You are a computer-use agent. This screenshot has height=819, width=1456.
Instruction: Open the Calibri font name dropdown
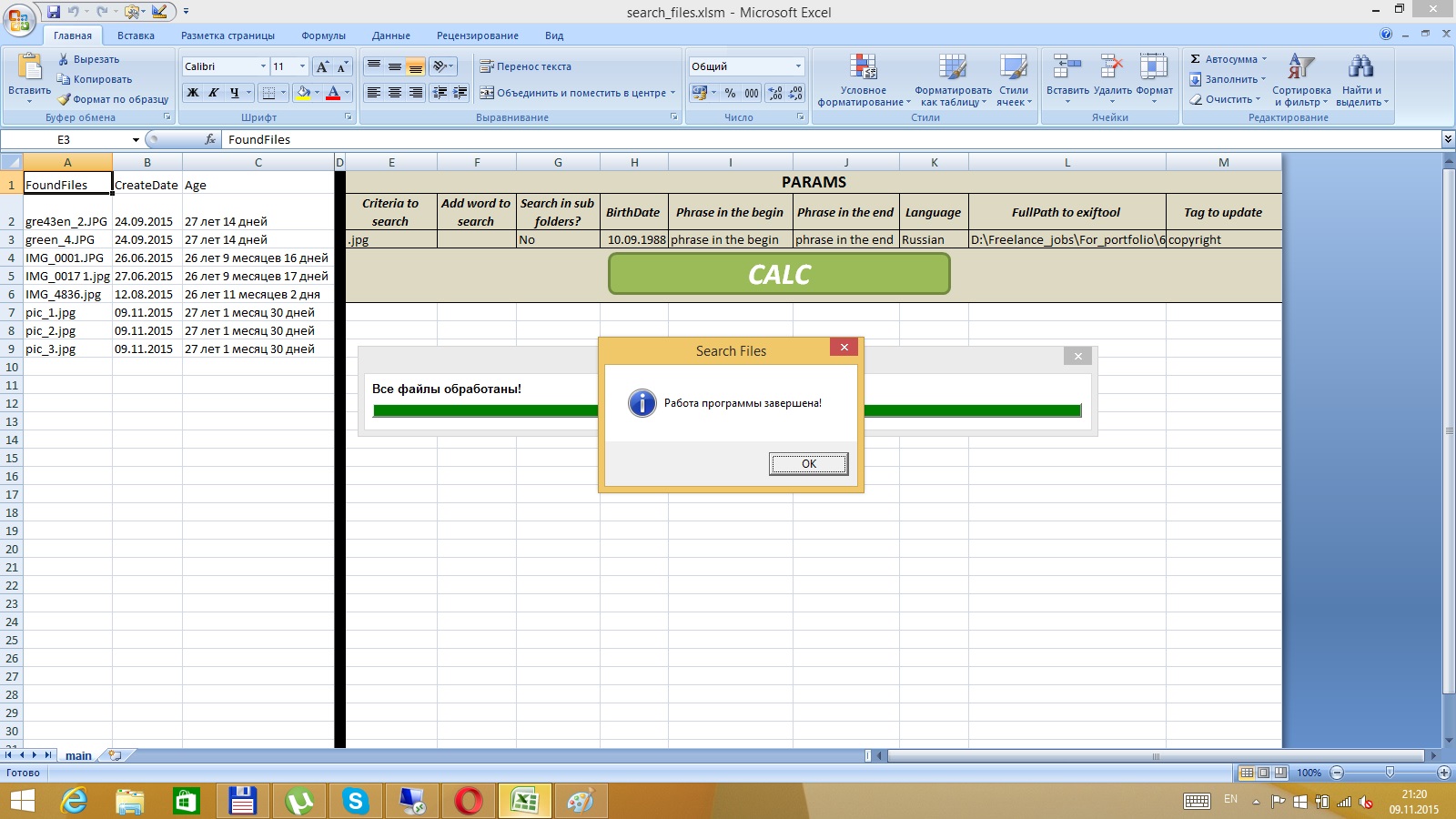pyautogui.click(x=263, y=66)
